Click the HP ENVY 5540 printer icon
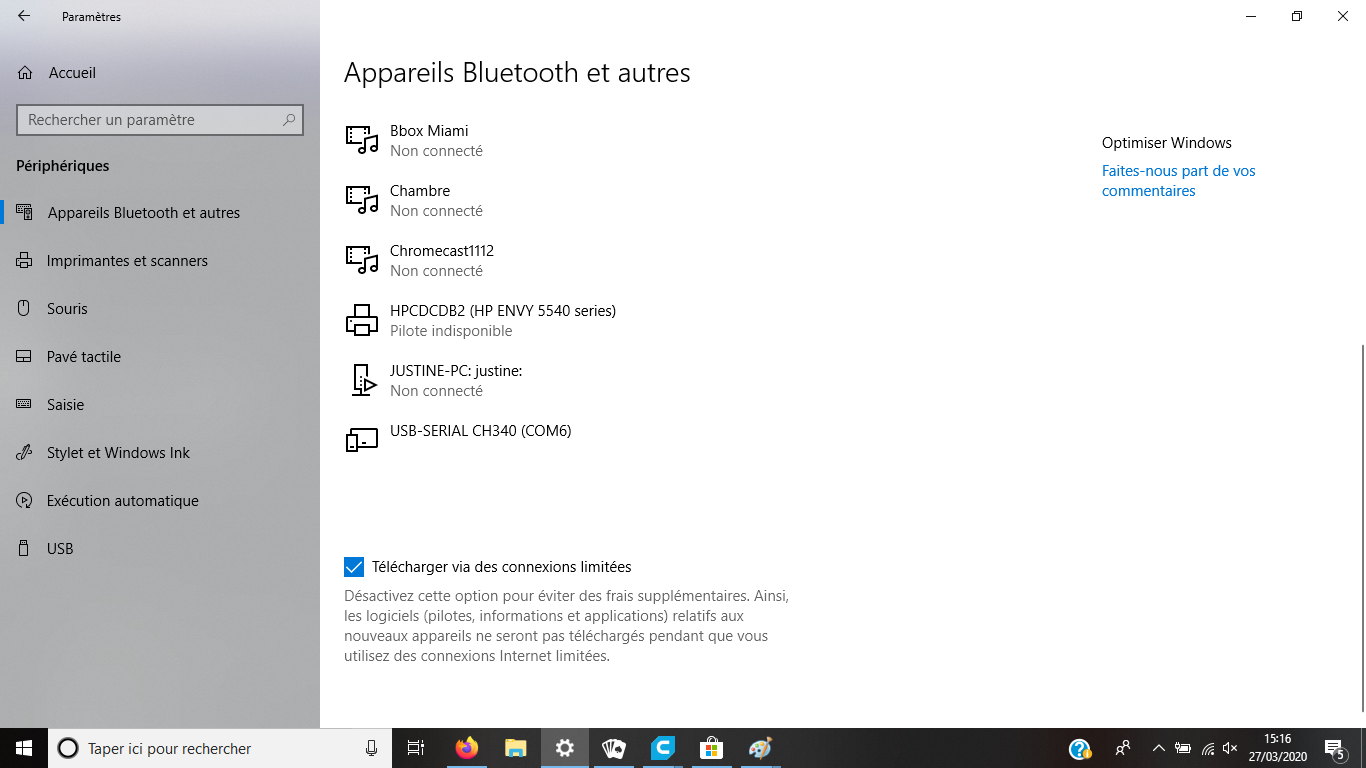Screen dimensions: 1366x768 (362, 320)
